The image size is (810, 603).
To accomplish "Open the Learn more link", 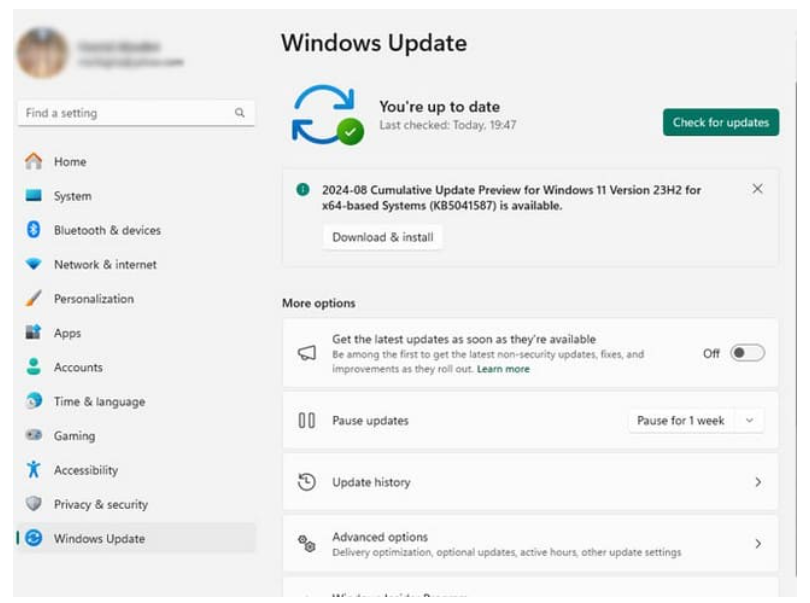I will (503, 369).
